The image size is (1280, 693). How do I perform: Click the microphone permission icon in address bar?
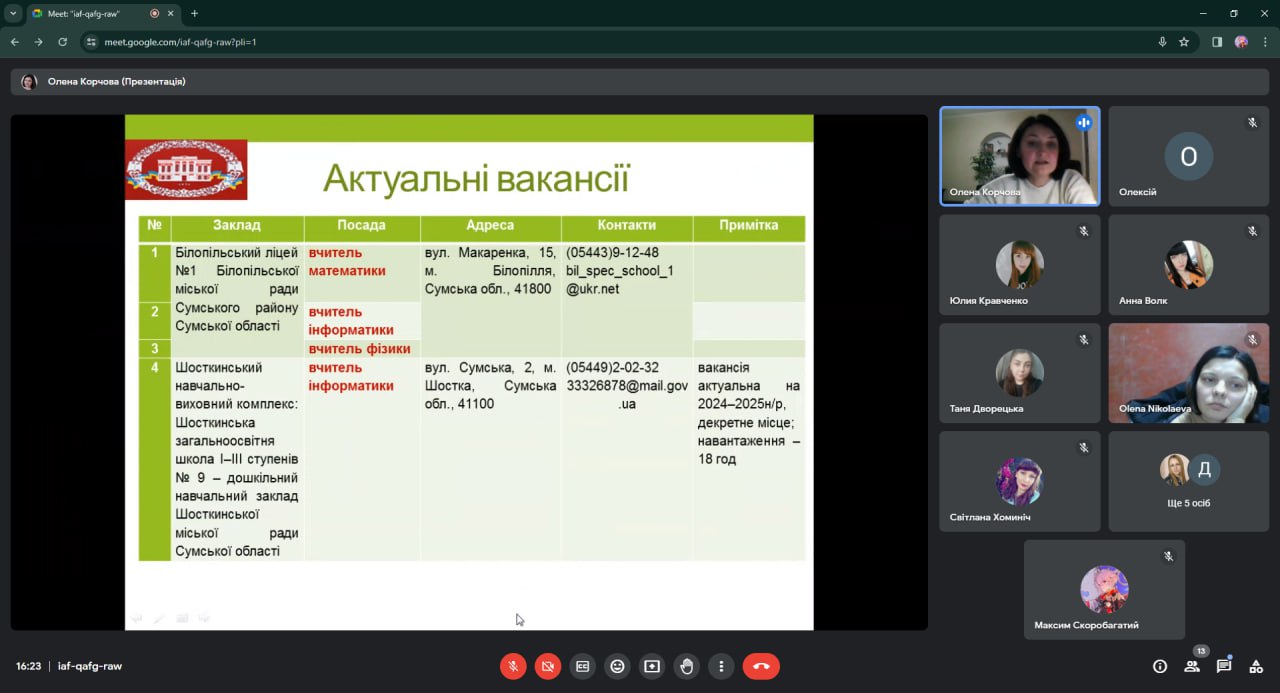[x=1162, y=42]
